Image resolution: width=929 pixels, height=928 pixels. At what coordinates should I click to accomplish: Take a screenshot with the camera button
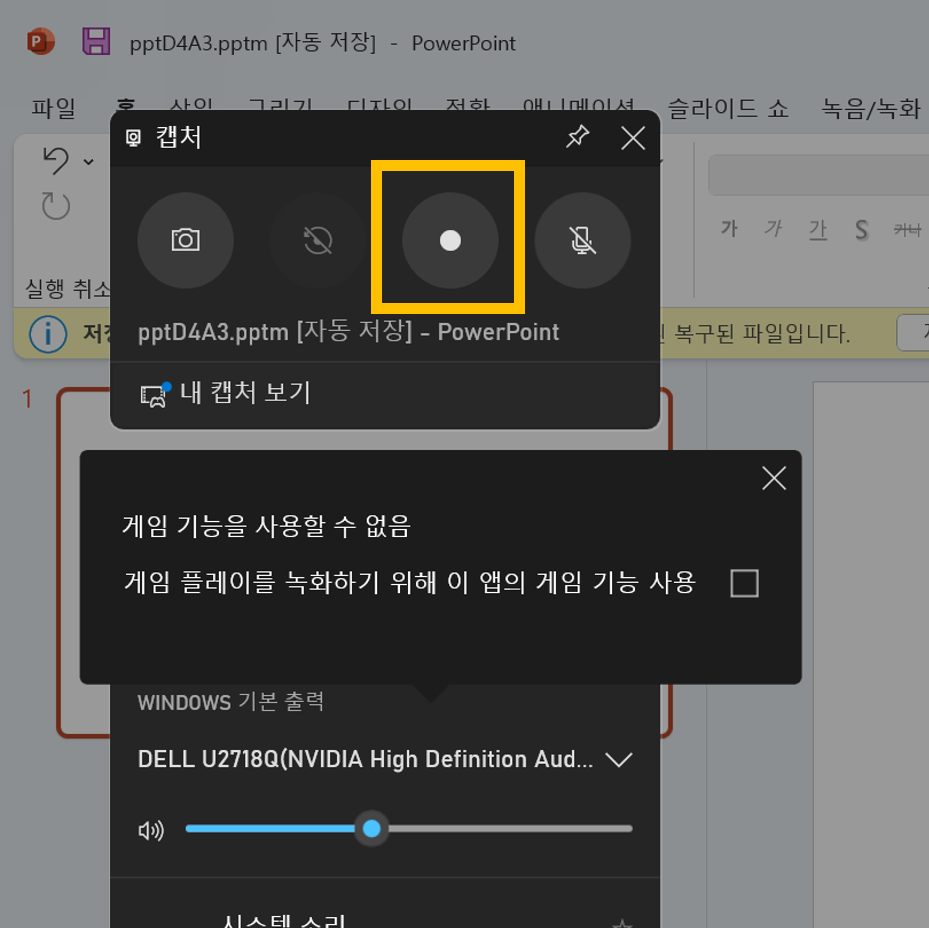[x=185, y=240]
